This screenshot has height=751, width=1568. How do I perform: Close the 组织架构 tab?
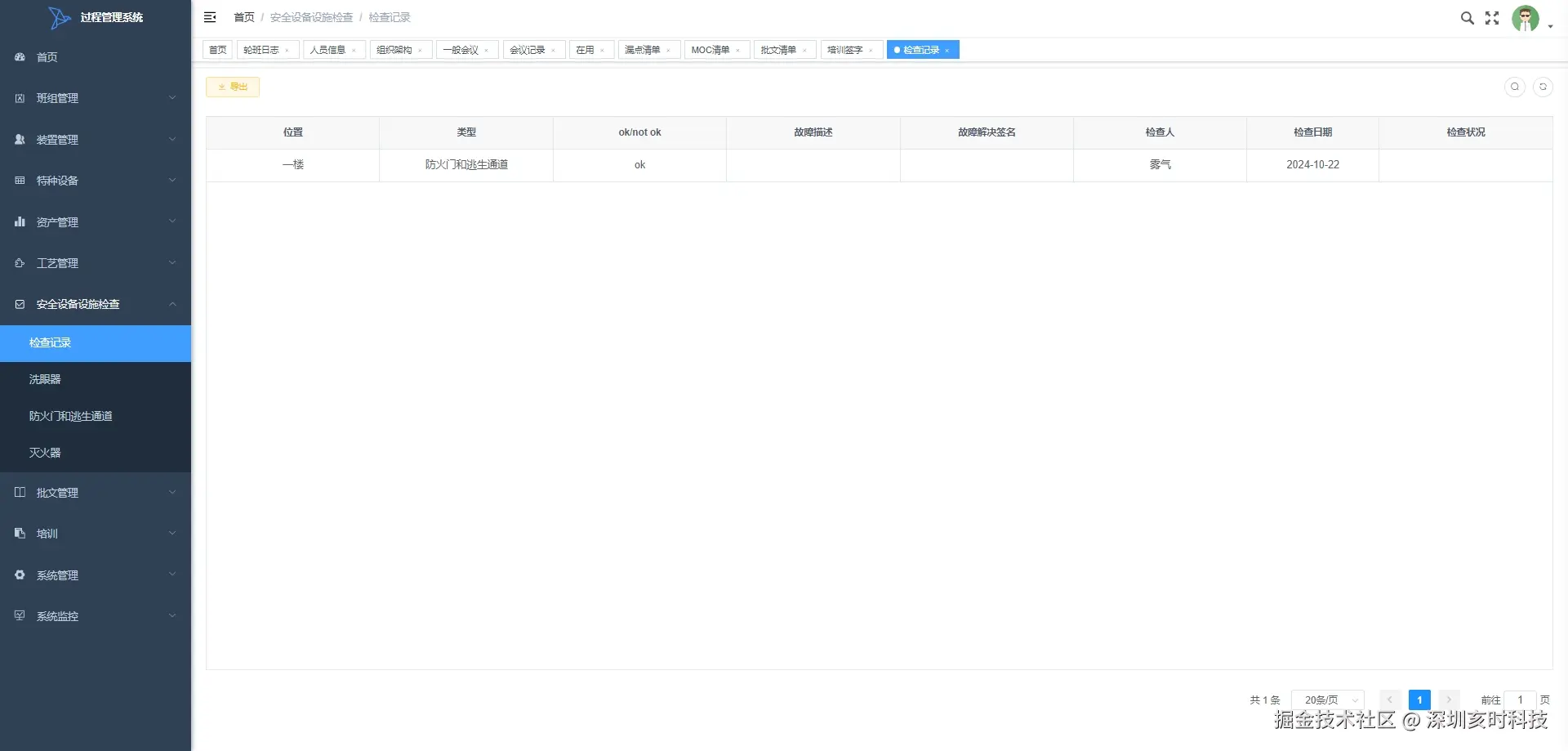coord(421,51)
